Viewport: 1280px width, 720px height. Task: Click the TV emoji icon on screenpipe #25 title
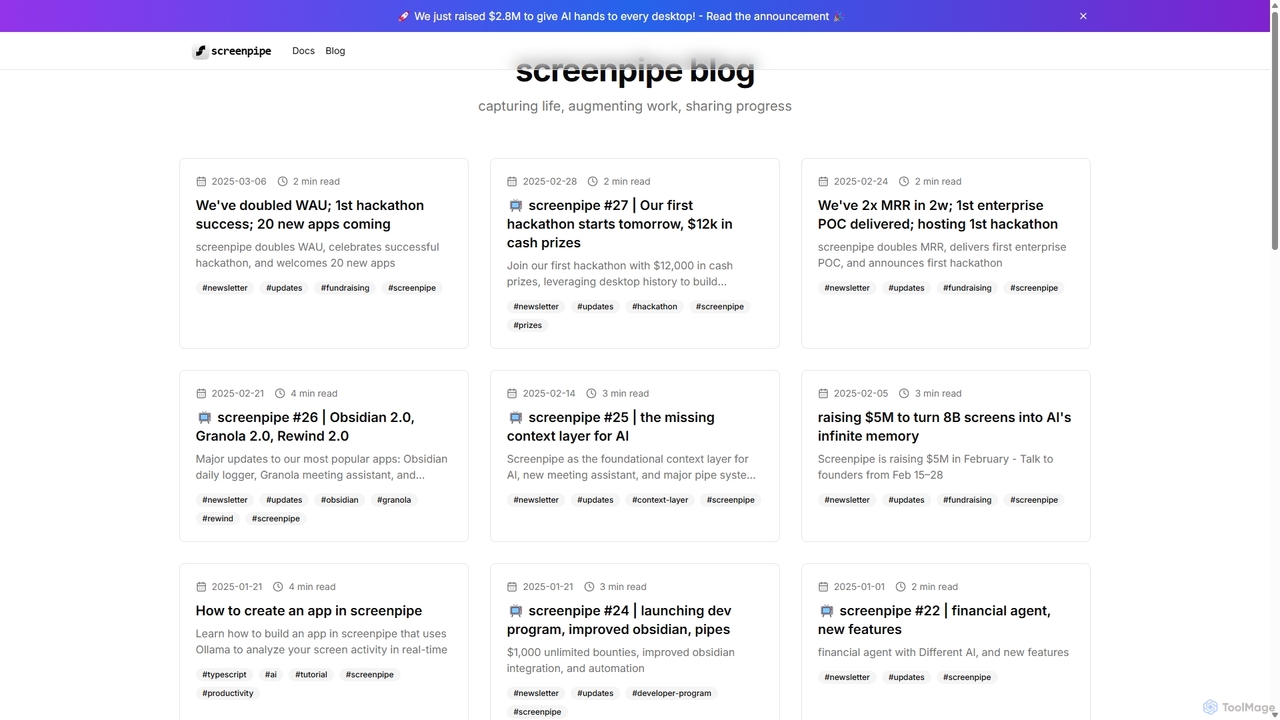click(516, 418)
